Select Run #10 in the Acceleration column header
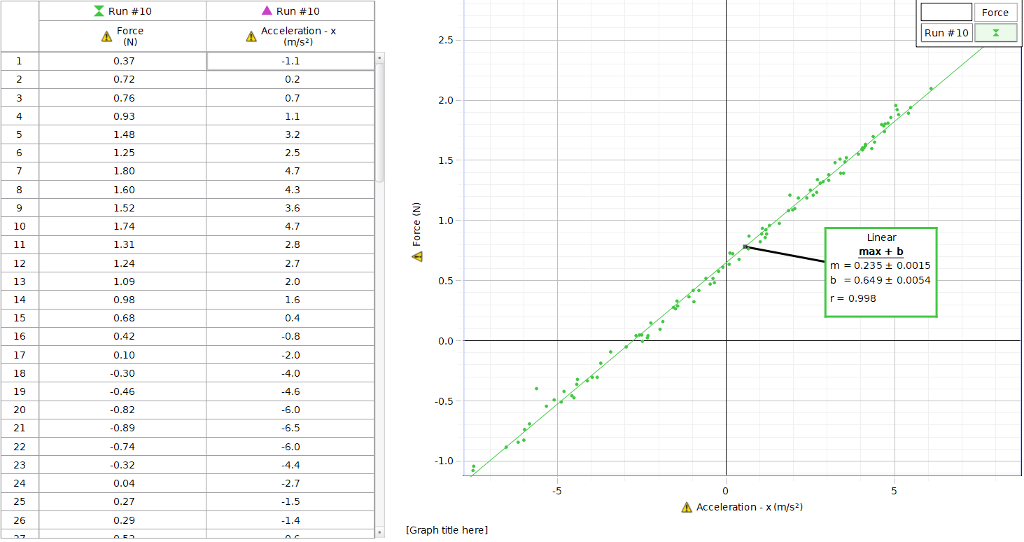The height and width of the screenshot is (542, 1024). coord(298,11)
